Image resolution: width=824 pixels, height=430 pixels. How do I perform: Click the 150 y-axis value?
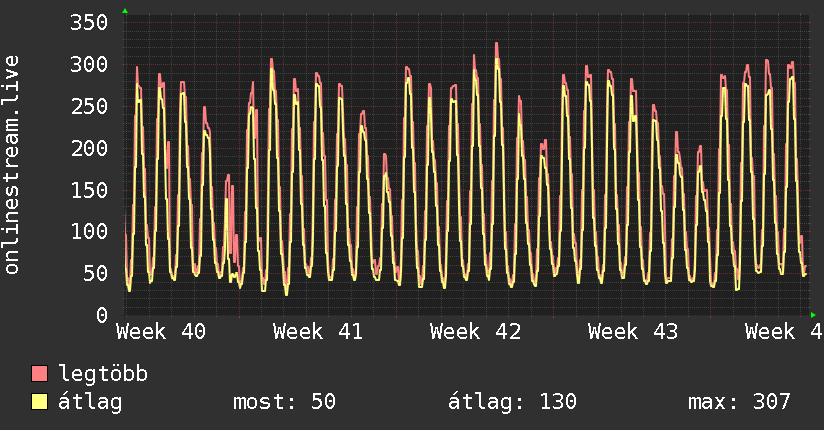click(x=89, y=190)
